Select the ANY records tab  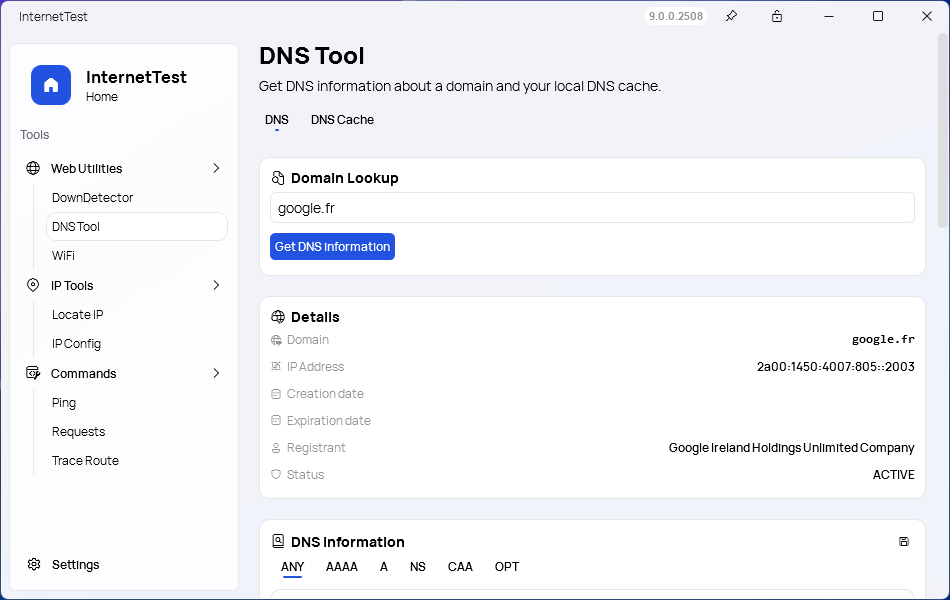pos(293,567)
